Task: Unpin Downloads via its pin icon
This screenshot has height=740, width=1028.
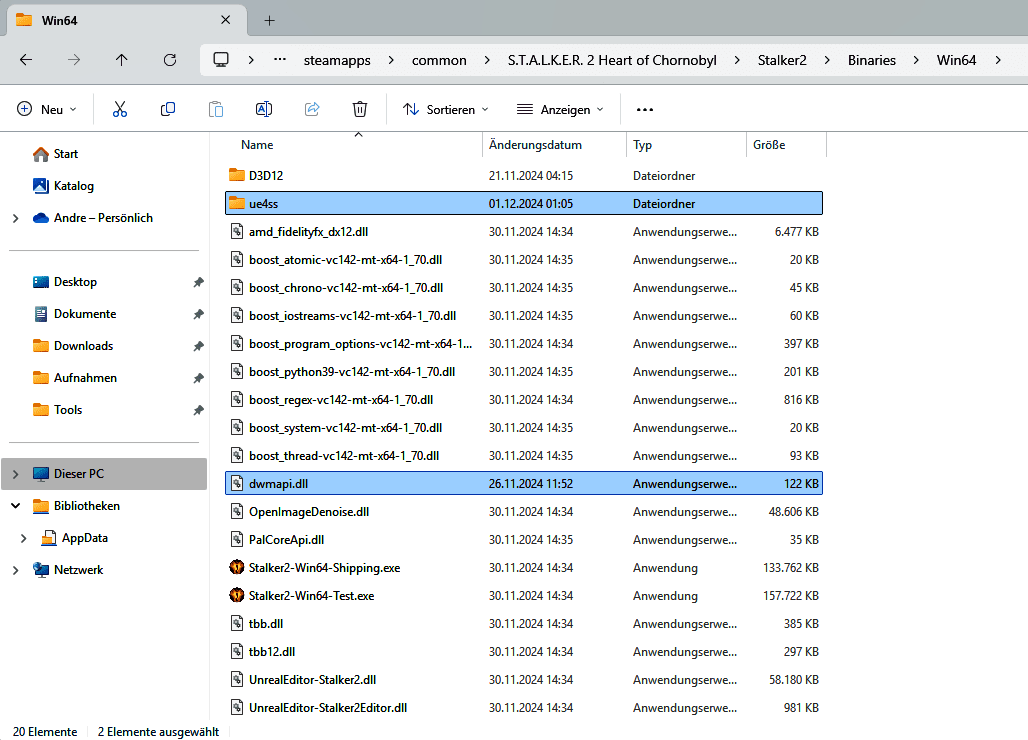Action: (x=198, y=346)
